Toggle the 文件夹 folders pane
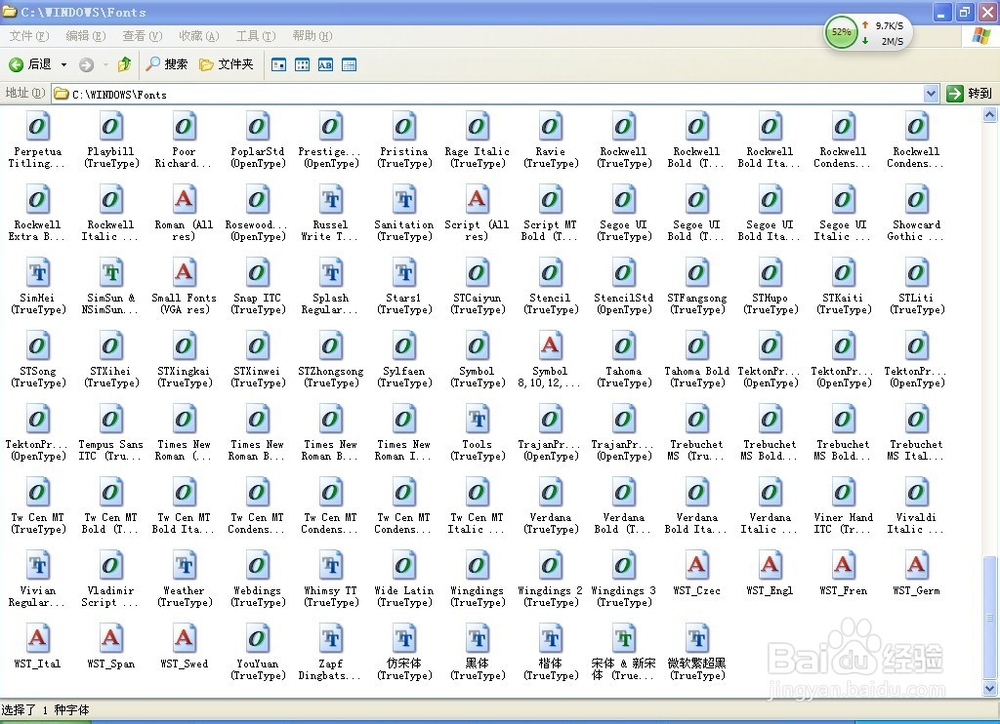Image resolution: width=1000 pixels, height=724 pixels. pos(226,64)
